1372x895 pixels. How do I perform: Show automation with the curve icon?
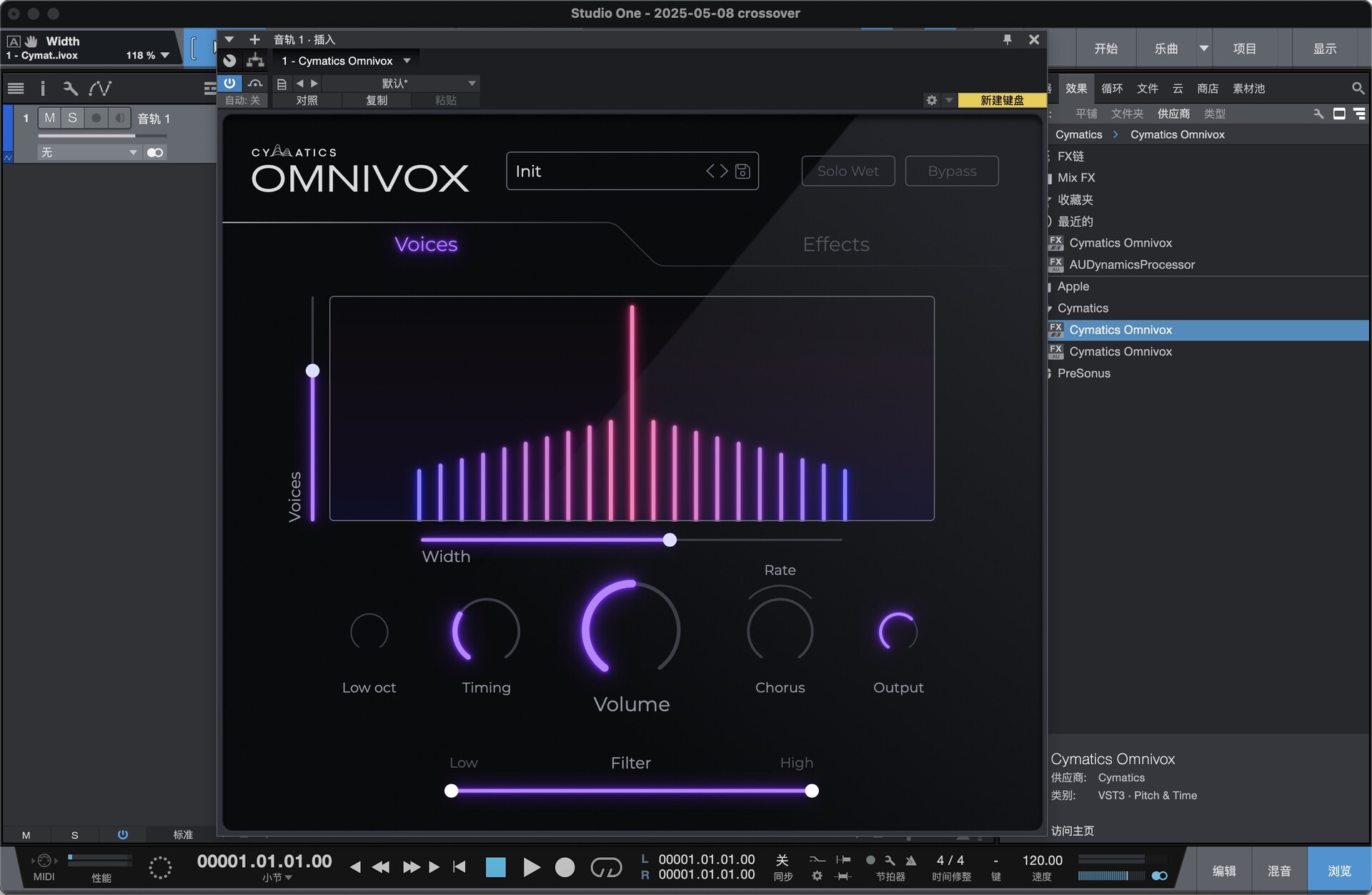coord(100,88)
